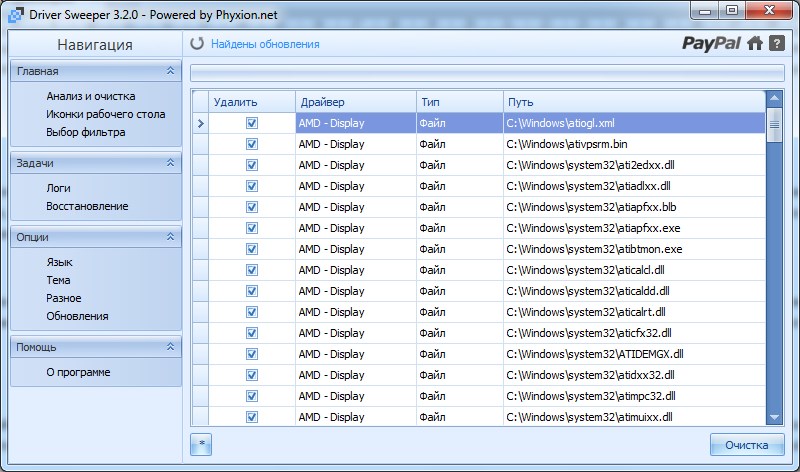Minimize the Driver Sweeper window

706,11
